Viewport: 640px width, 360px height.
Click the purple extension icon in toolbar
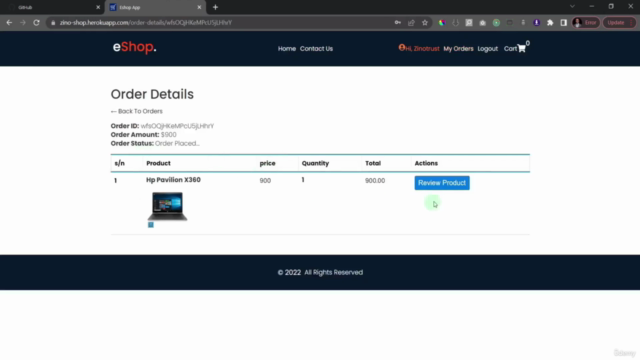pos(537,23)
